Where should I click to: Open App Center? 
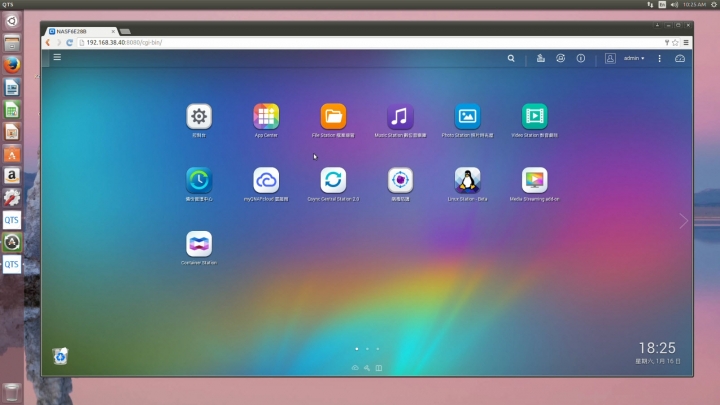(x=266, y=116)
